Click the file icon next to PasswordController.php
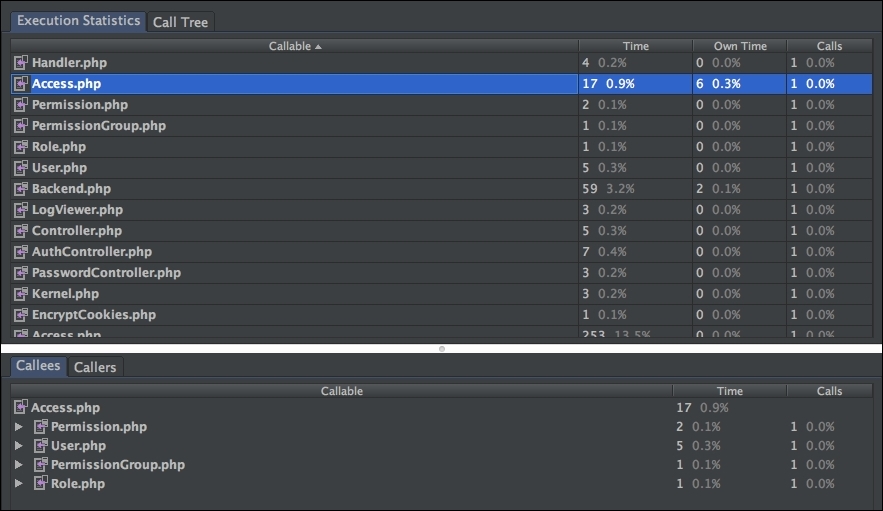The image size is (883, 511). pos(21,273)
